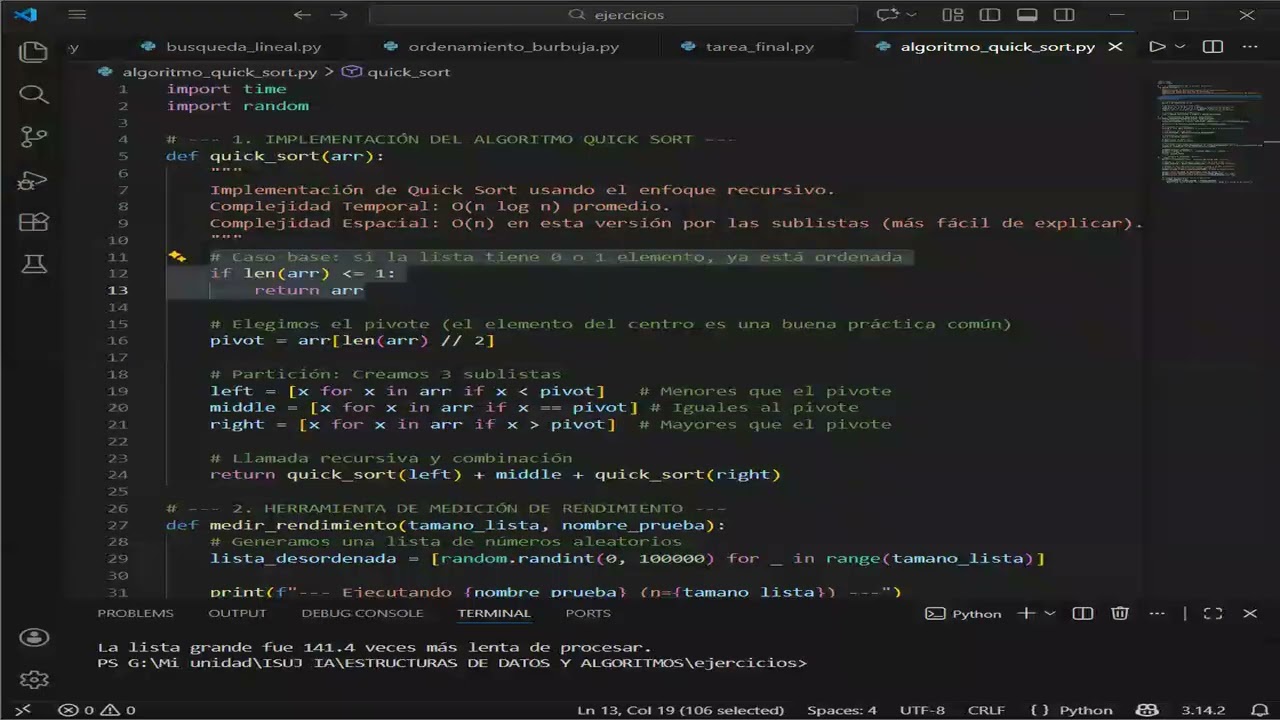Image resolution: width=1280 pixels, height=720 pixels.
Task: Open the Copilot chat icon in title bar
Action: point(887,15)
